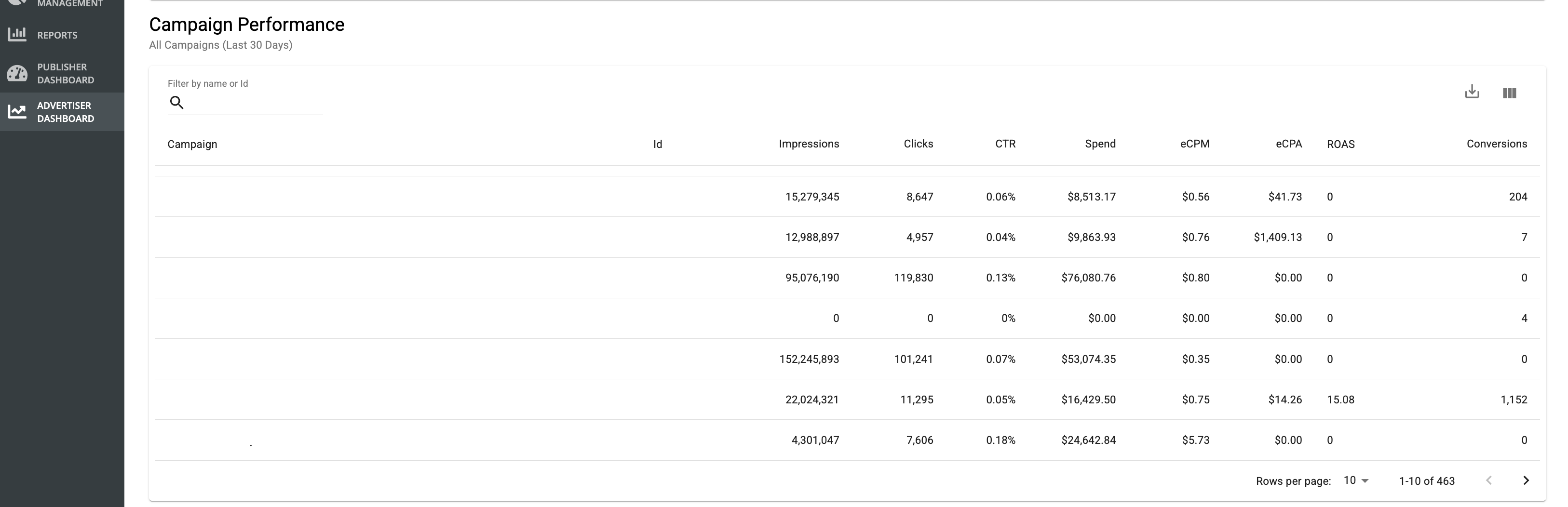Viewport: 1568px width, 507px height.
Task: Click the clicks value 8,647
Action: pos(920,197)
